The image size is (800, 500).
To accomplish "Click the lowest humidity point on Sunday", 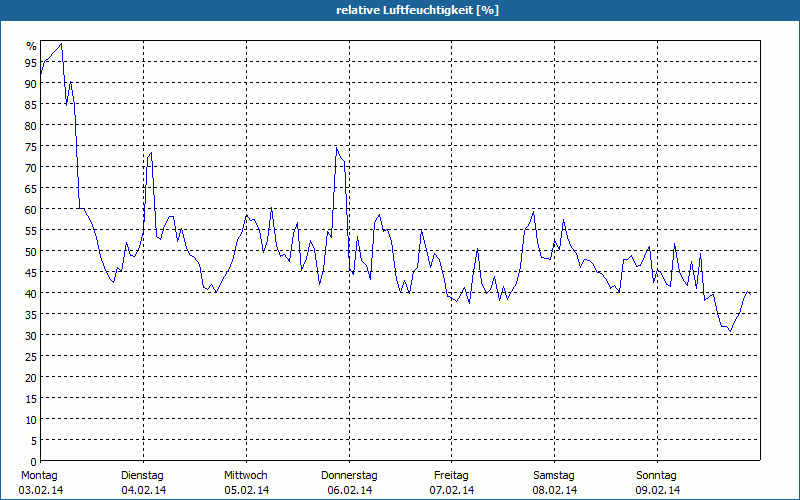I will coord(731,331).
